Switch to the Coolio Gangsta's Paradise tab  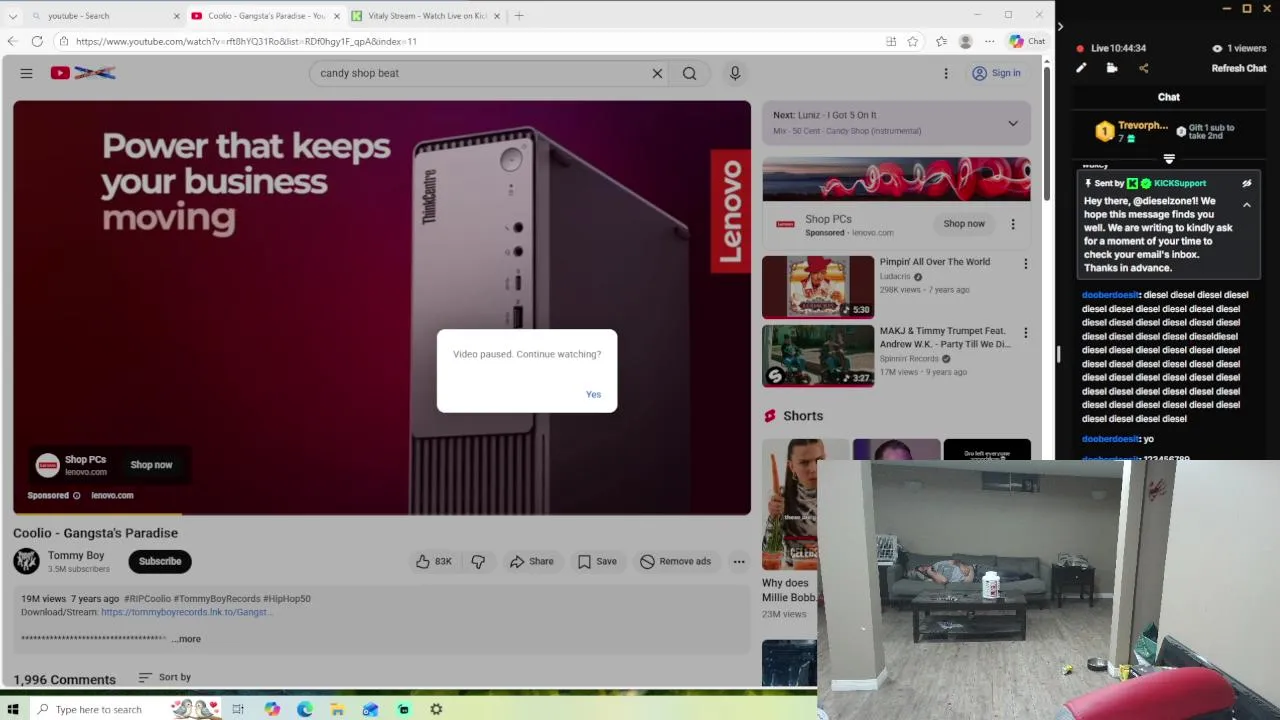(265, 16)
